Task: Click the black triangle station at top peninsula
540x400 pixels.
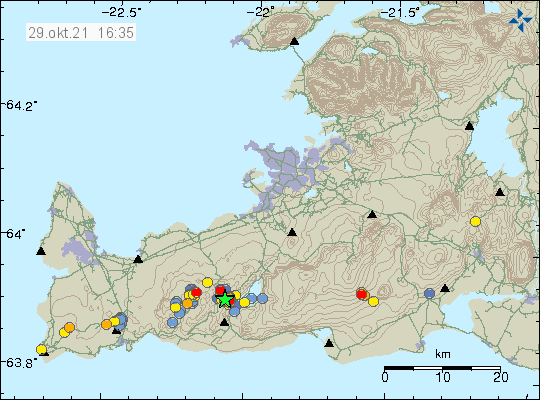Action: point(294,41)
